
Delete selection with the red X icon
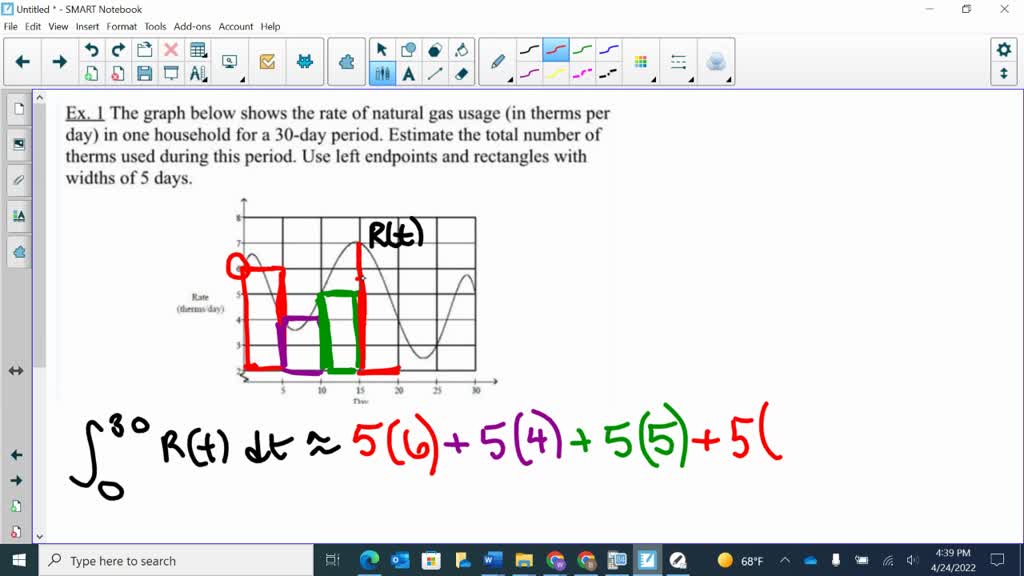(x=171, y=50)
